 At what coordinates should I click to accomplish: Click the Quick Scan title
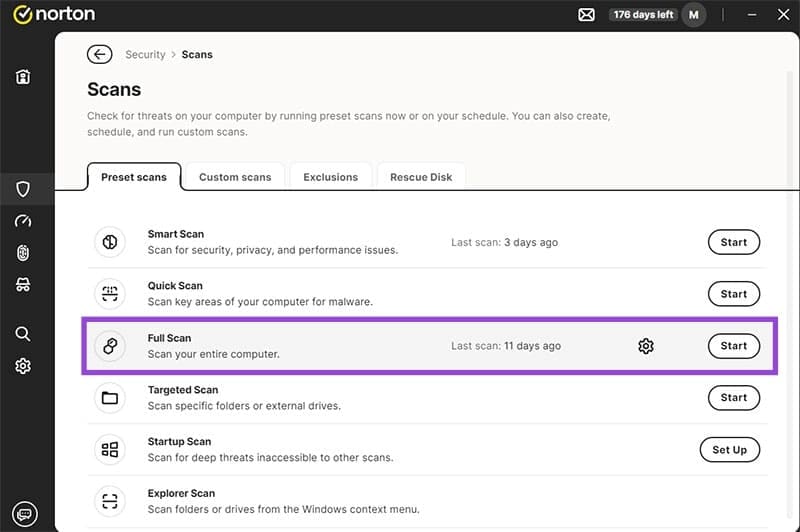pos(175,286)
